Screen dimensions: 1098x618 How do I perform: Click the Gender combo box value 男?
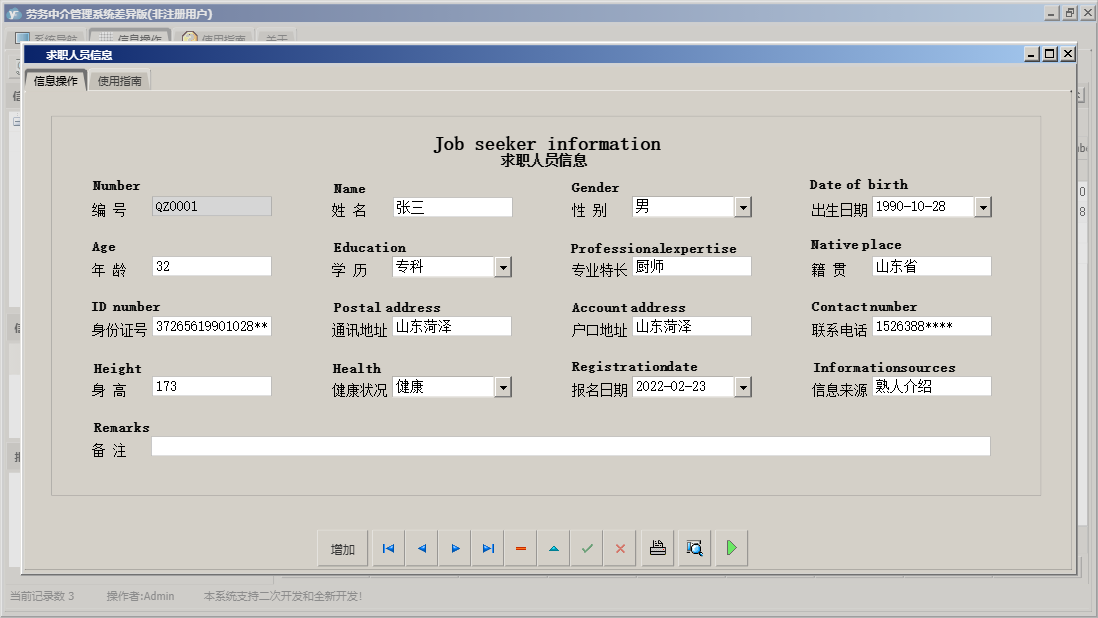683,207
